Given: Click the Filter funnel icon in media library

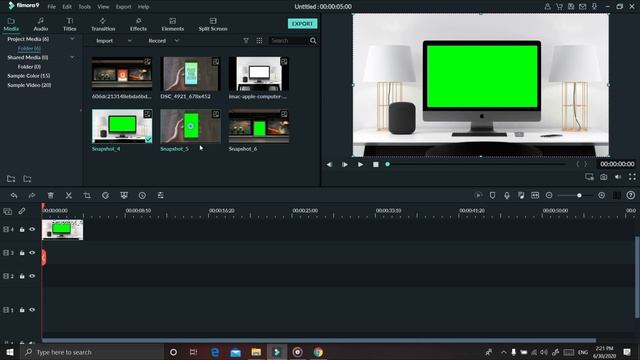Looking at the screenshot, I should (x=246, y=40).
